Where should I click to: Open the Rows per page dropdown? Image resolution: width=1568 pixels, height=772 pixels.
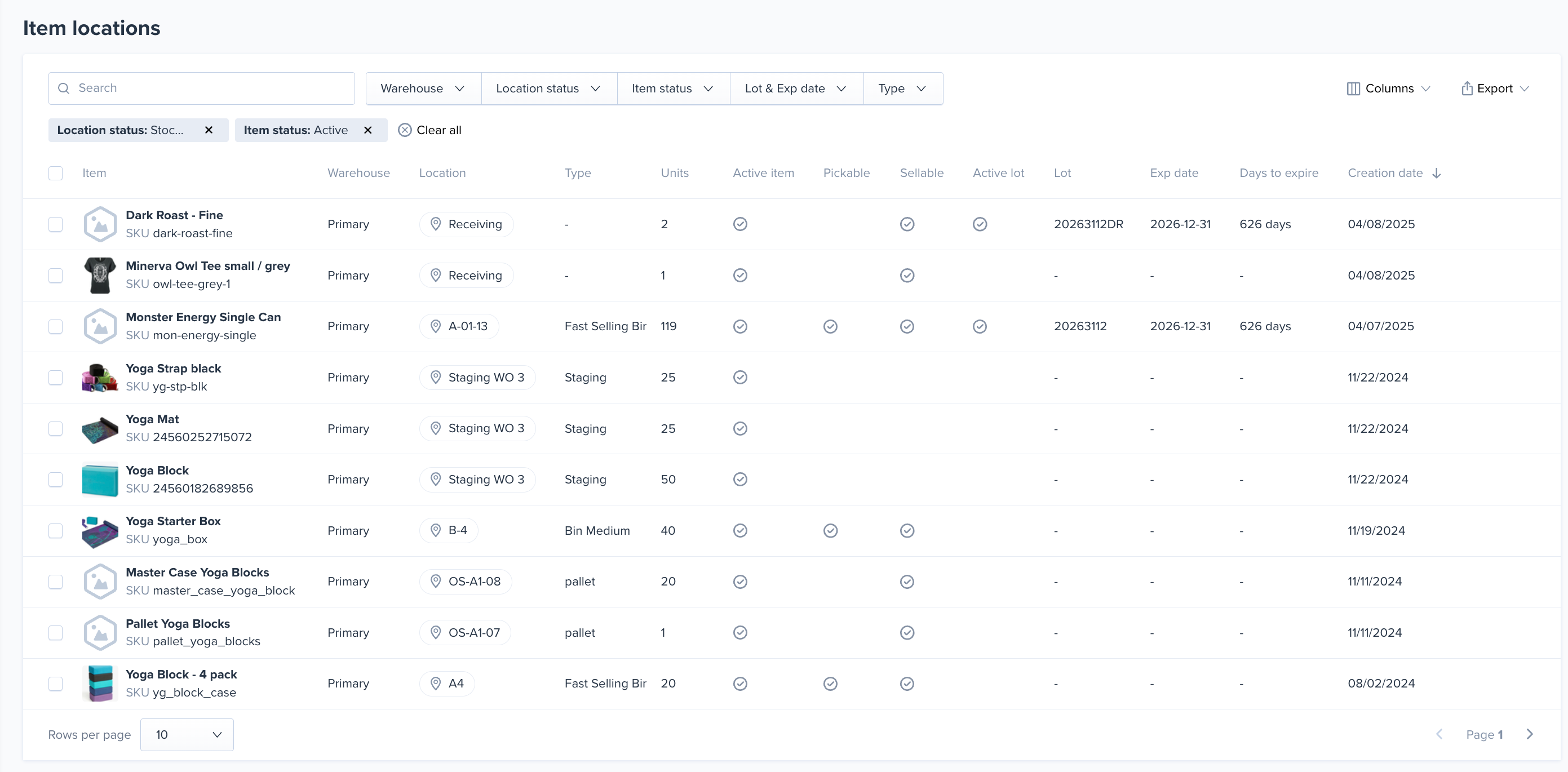[x=187, y=735]
